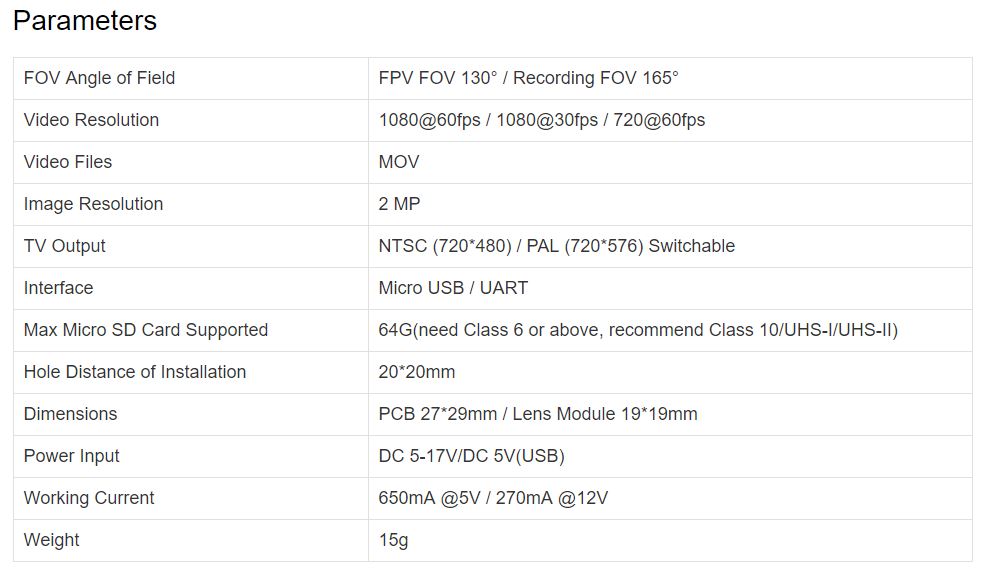Click the Parameters heading
Image resolution: width=992 pixels, height=576 pixels.
point(85,21)
